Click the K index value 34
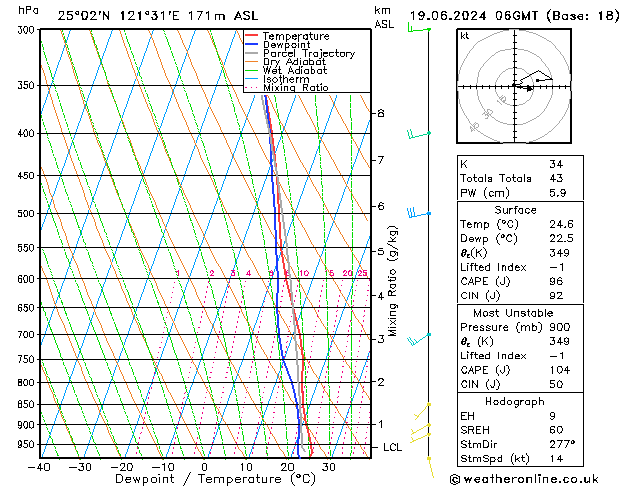The height and width of the screenshot is (486, 629). click(556, 164)
